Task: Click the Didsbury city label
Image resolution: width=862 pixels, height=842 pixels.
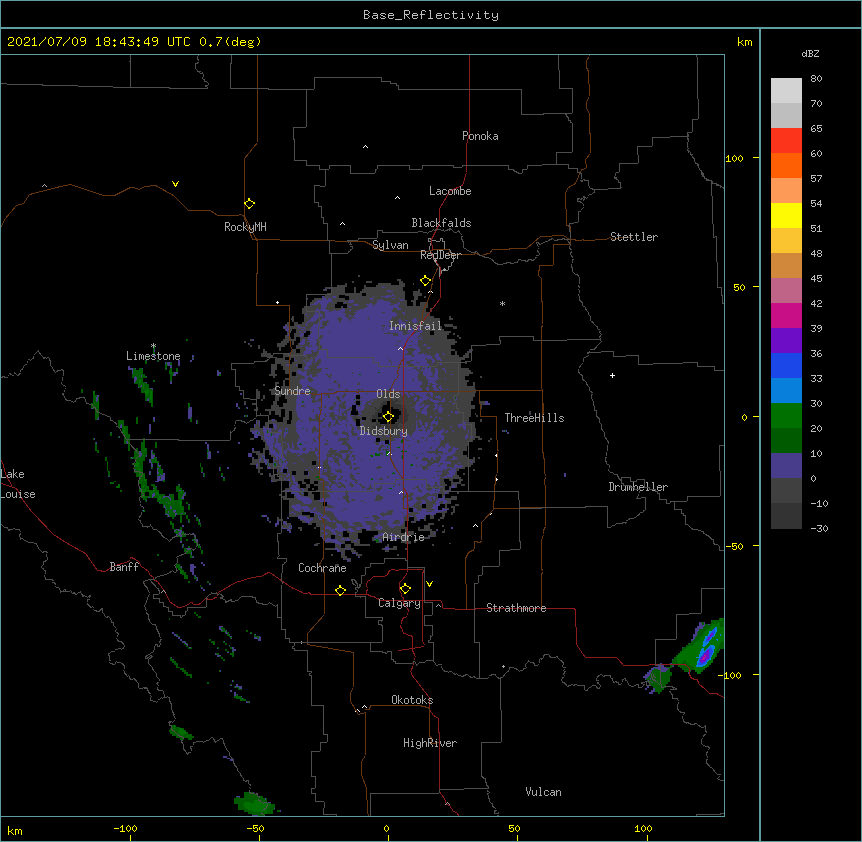Action: coord(384,431)
